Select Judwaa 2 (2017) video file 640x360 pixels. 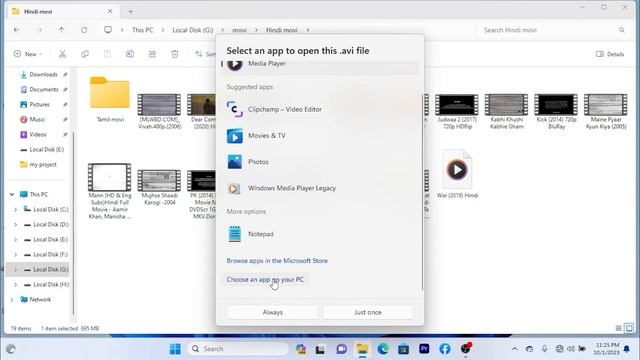click(x=457, y=111)
